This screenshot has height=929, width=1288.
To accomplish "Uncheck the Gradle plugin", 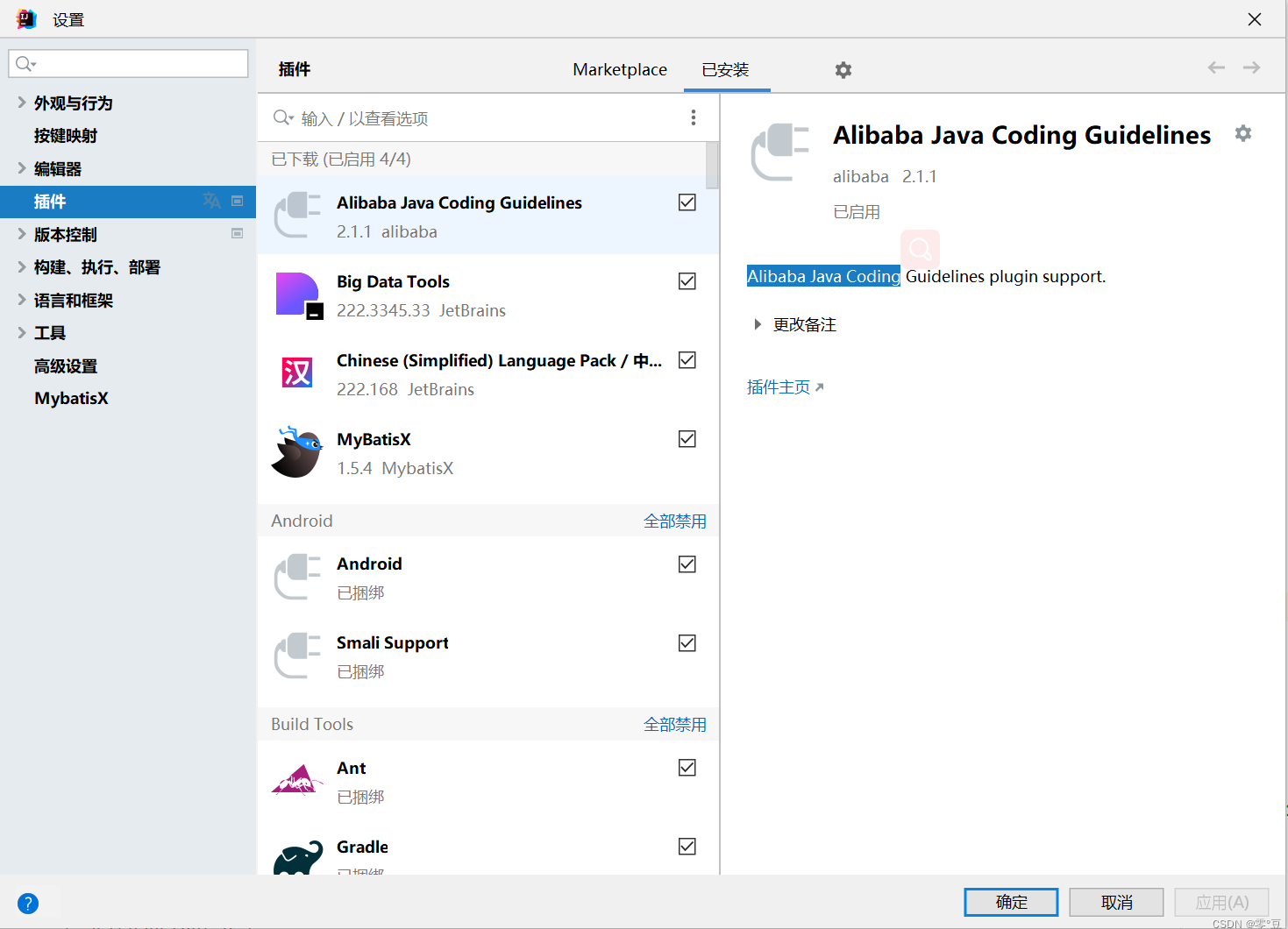I will pos(687,847).
